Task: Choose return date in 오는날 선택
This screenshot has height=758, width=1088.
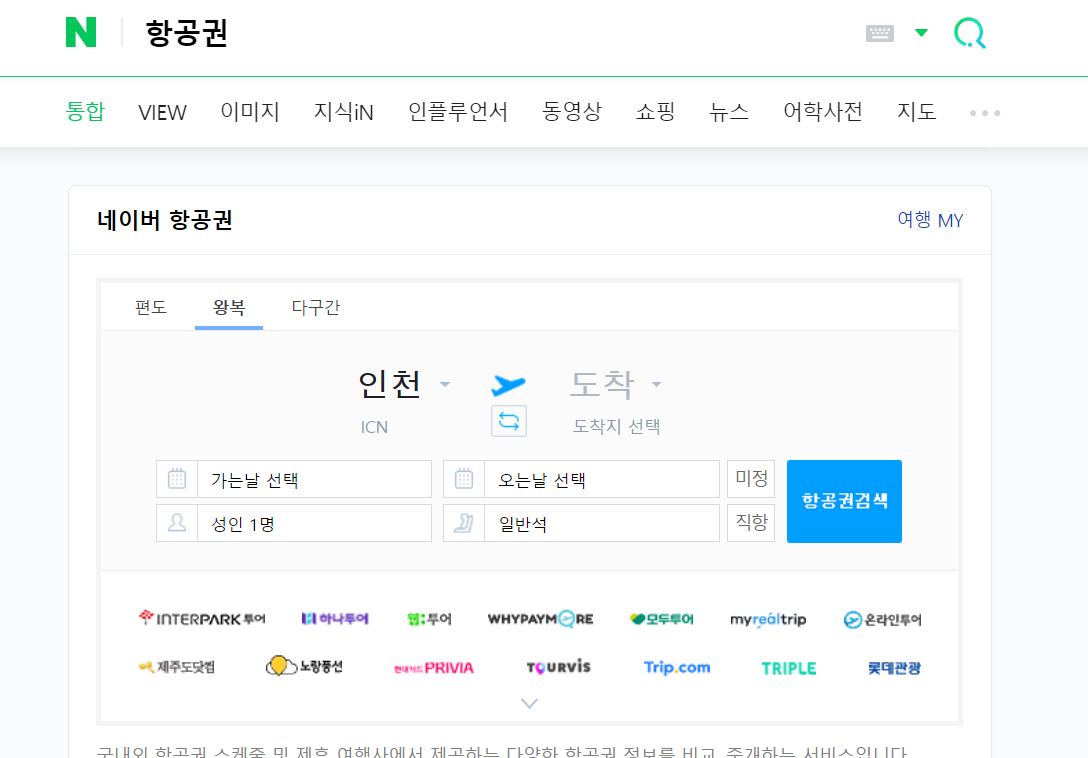Action: pos(602,479)
